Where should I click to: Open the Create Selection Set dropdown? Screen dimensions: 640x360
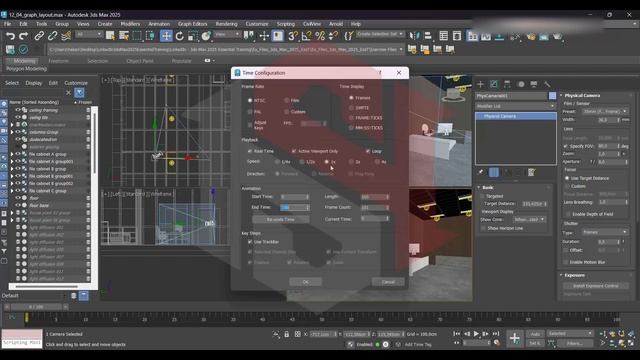[x=380, y=34]
